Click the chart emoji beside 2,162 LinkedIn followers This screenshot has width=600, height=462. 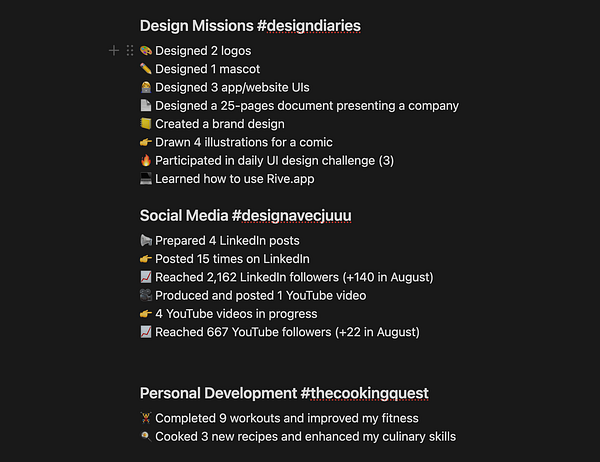pyautogui.click(x=146, y=277)
